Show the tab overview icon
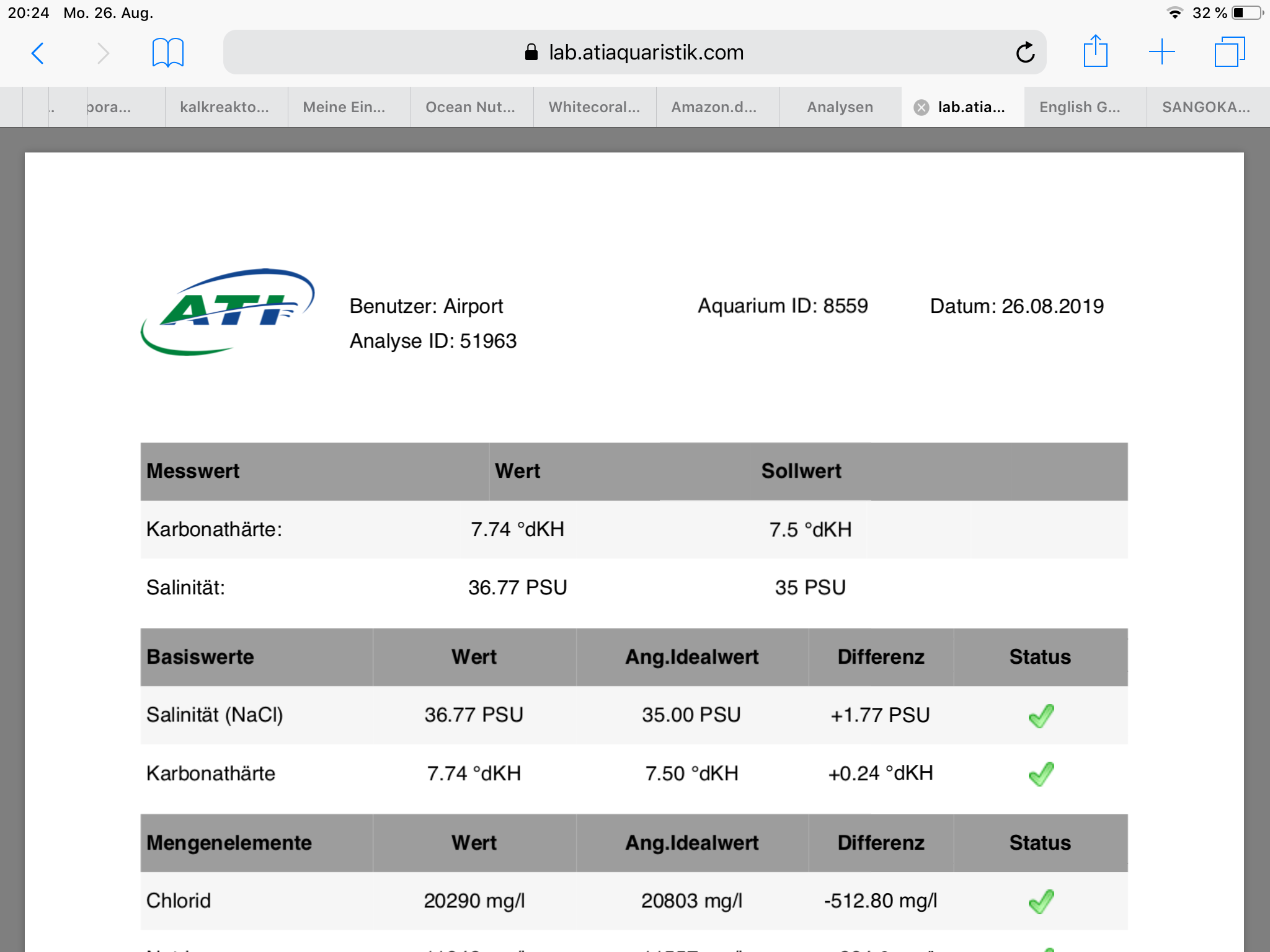Viewport: 1270px width, 952px height. point(1229,52)
